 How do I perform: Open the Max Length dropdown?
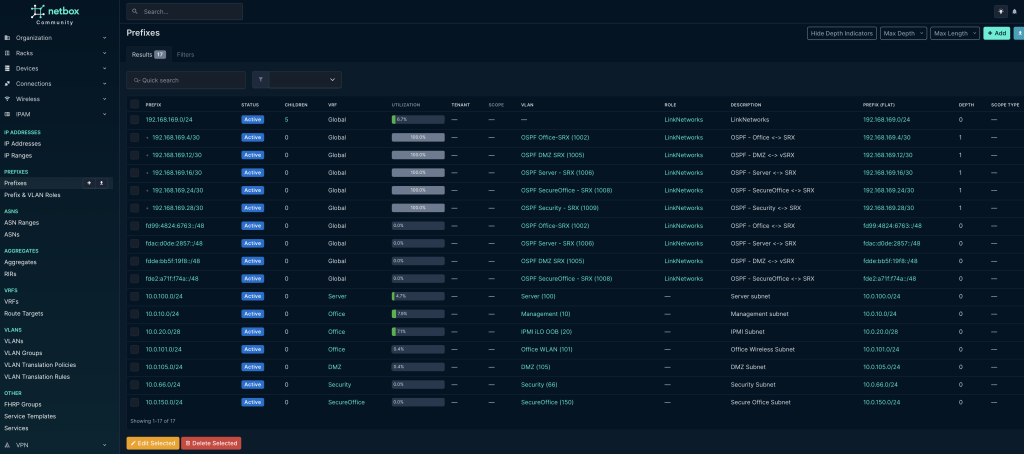954,33
